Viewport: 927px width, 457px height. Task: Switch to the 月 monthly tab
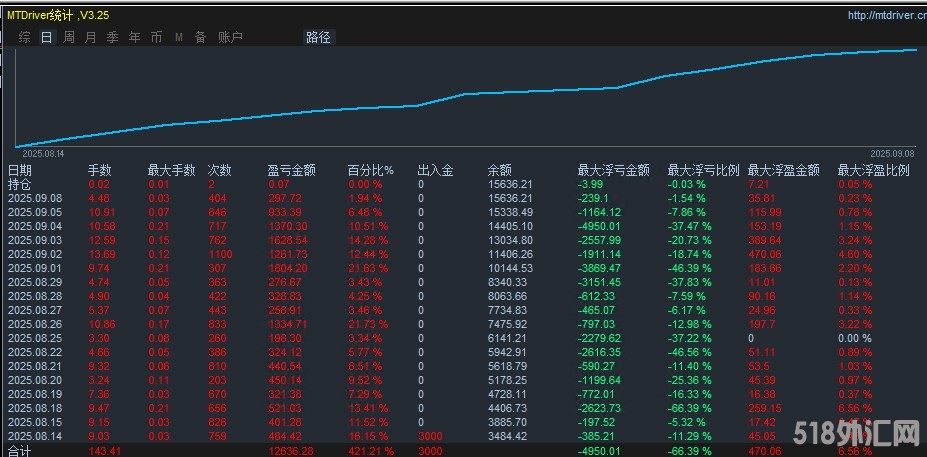(x=90, y=37)
